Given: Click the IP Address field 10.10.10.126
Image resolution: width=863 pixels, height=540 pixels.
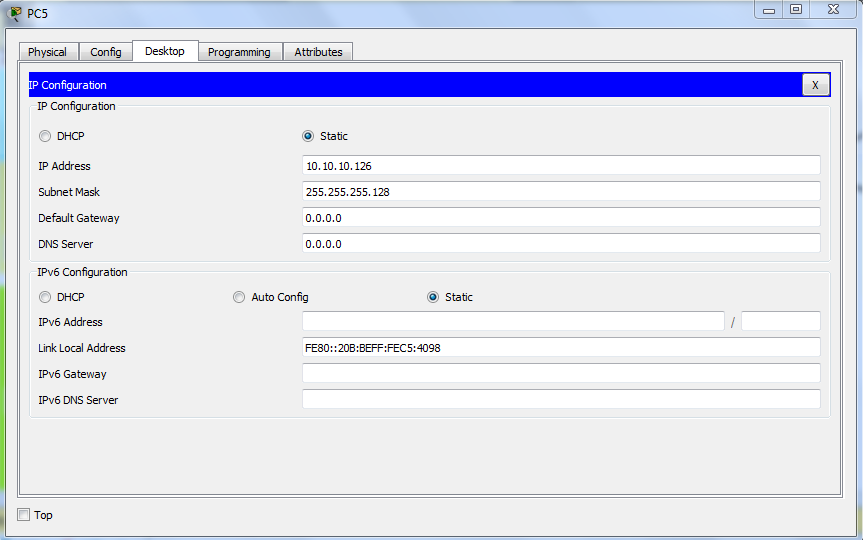Looking at the screenshot, I should [561, 166].
